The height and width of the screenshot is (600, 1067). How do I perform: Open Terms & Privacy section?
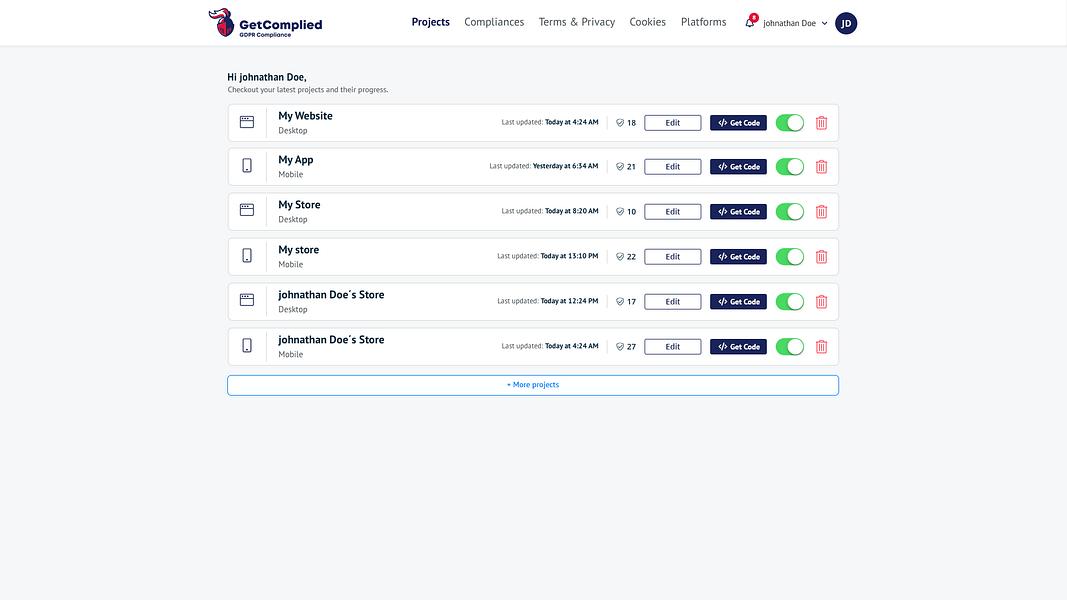[x=576, y=22]
